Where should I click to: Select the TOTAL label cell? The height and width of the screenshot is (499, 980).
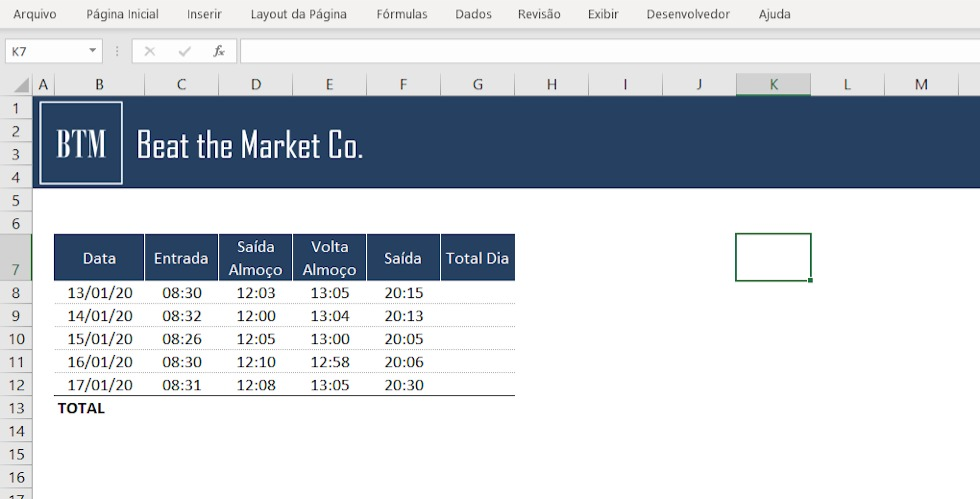tap(99, 408)
